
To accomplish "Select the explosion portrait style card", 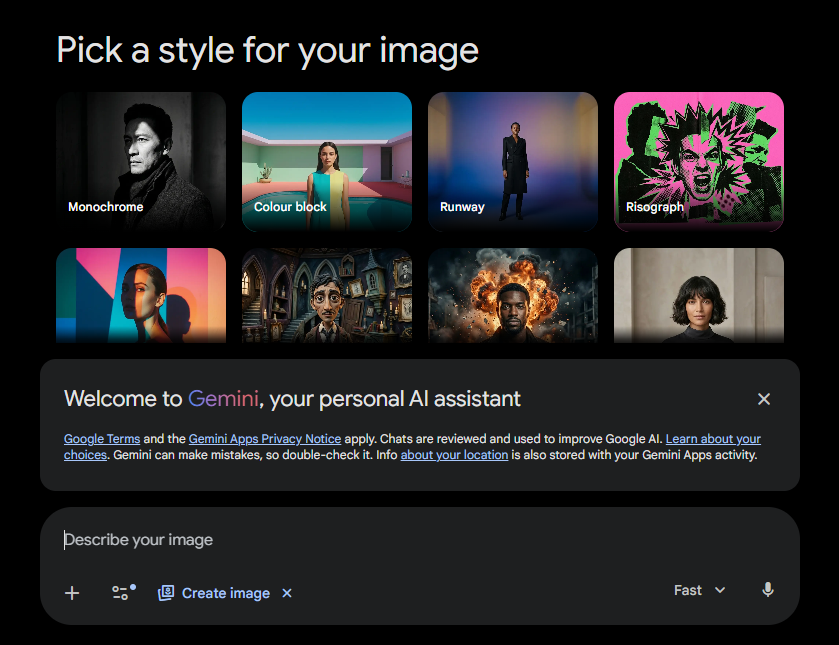I will (513, 295).
